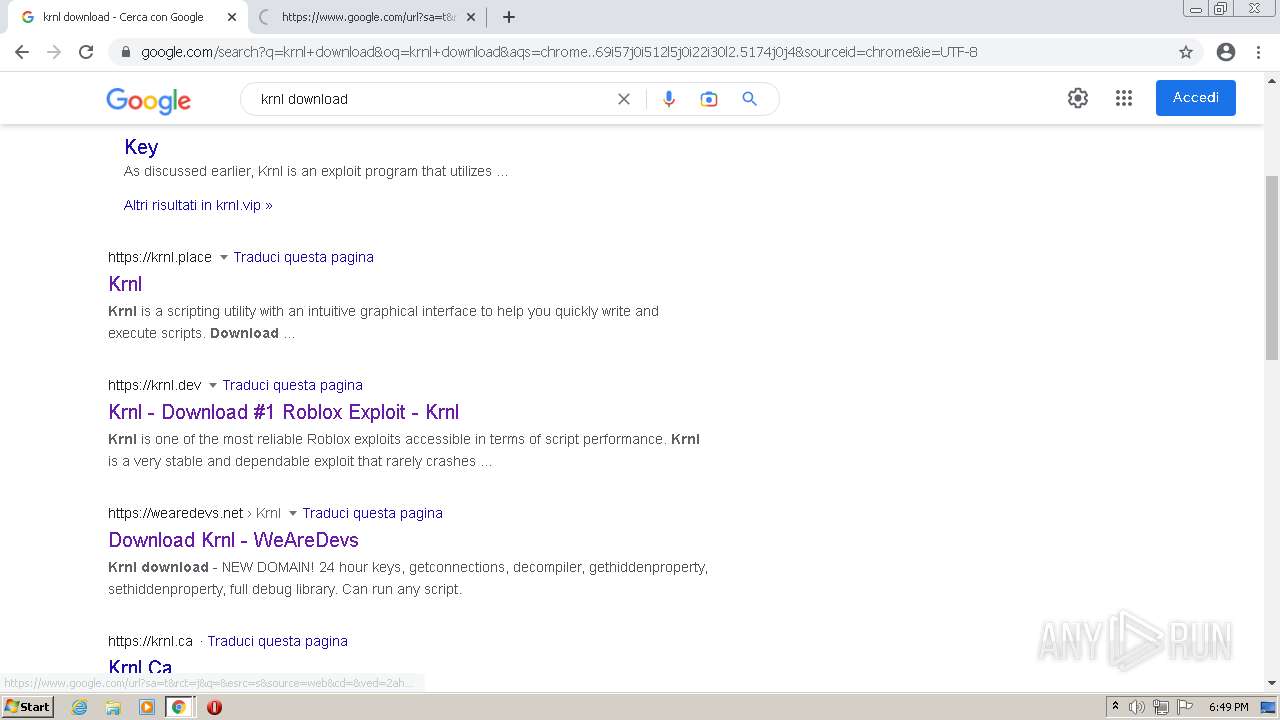The image size is (1280, 720).
Task: Open the Krnl result from krnl.place
Action: pyautogui.click(x=125, y=284)
